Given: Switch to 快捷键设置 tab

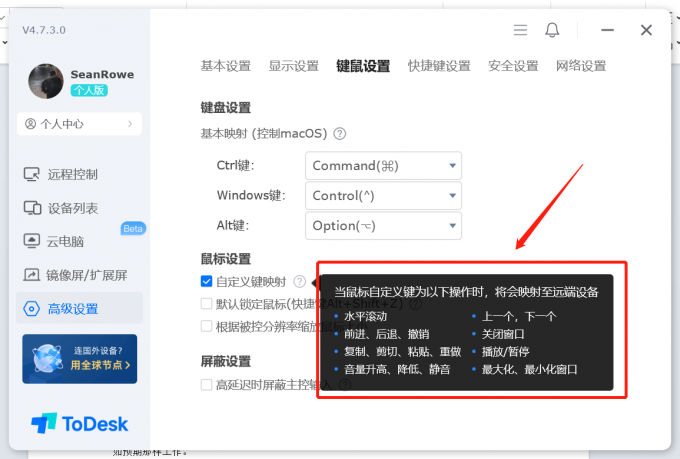Looking at the screenshot, I should tap(439, 66).
